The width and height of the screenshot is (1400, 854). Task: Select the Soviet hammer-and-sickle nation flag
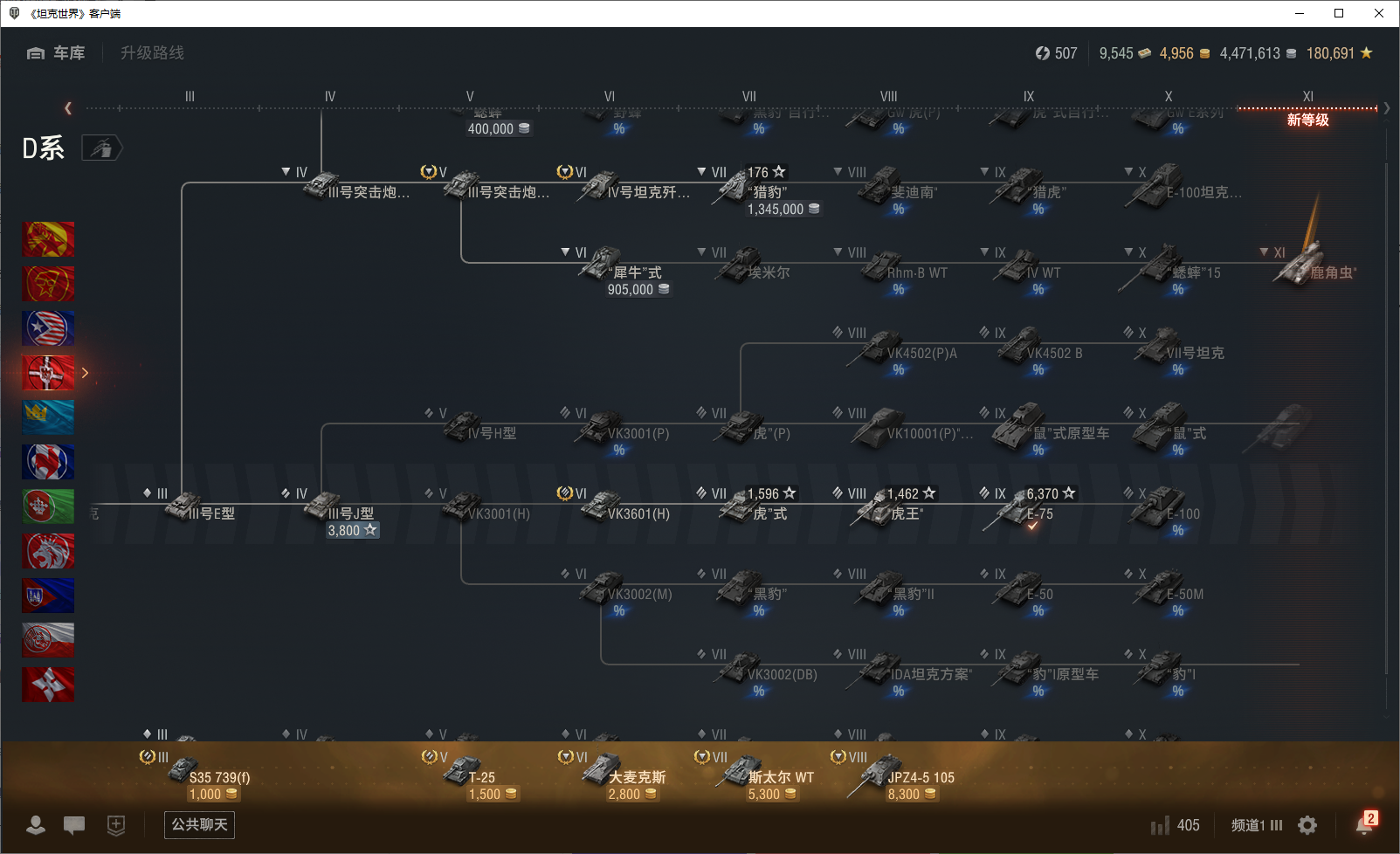[48, 239]
